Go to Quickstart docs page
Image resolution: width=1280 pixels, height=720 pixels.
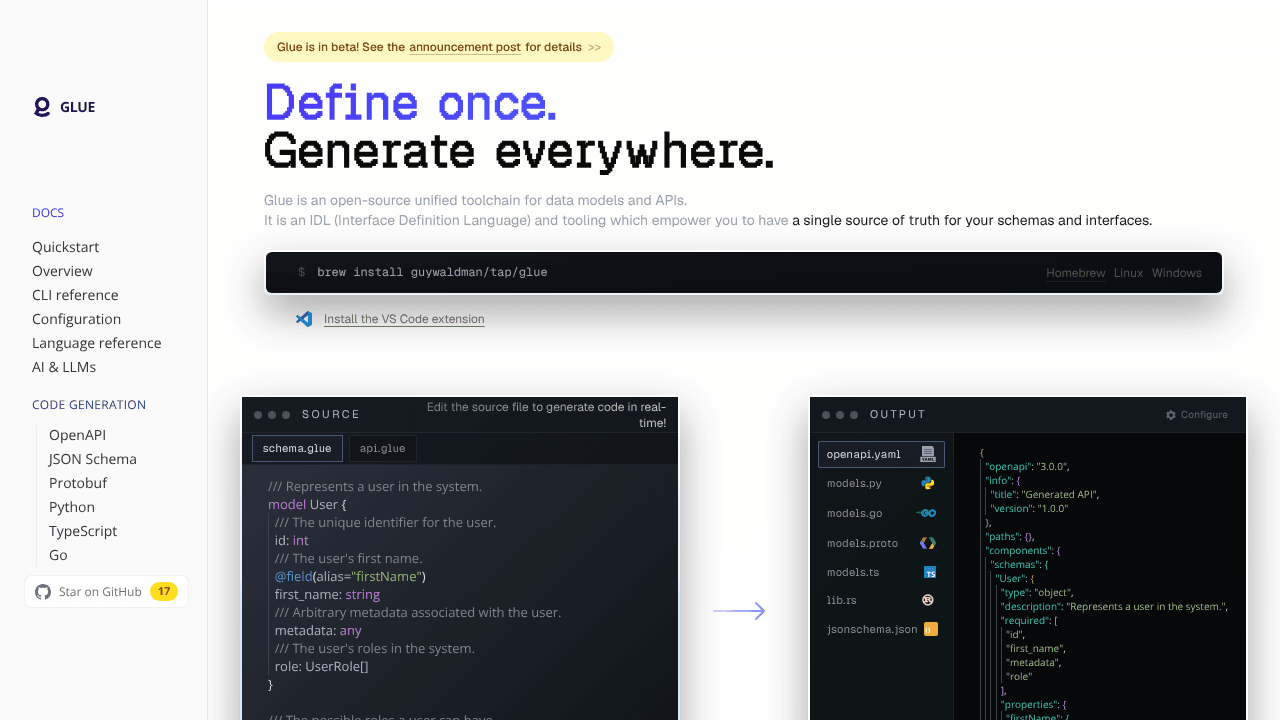tap(65, 247)
